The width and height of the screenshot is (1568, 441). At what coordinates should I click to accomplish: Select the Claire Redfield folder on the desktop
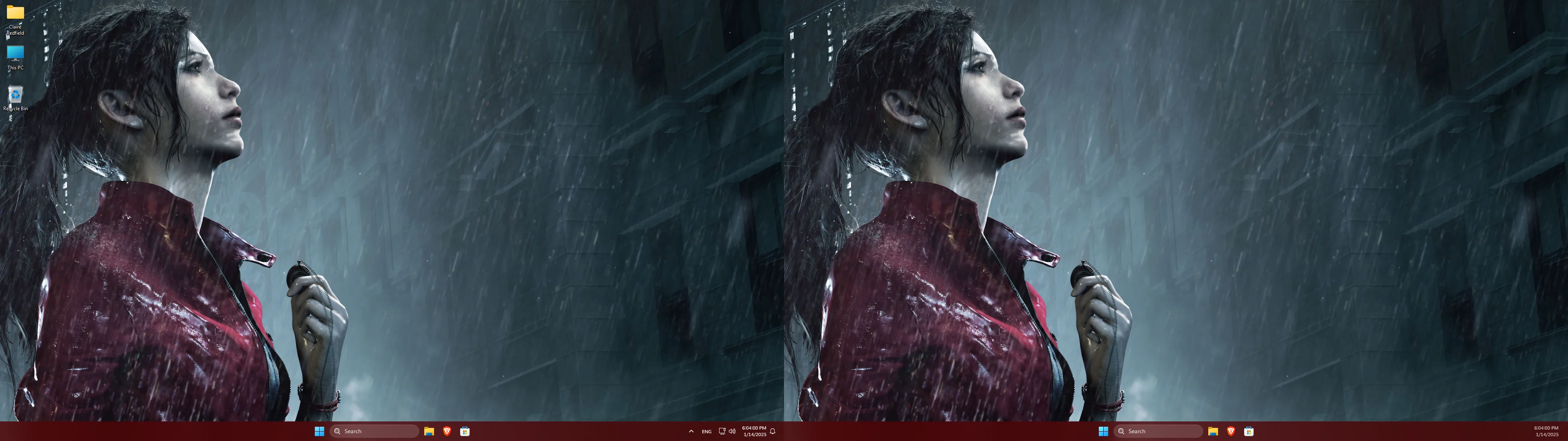click(15, 20)
